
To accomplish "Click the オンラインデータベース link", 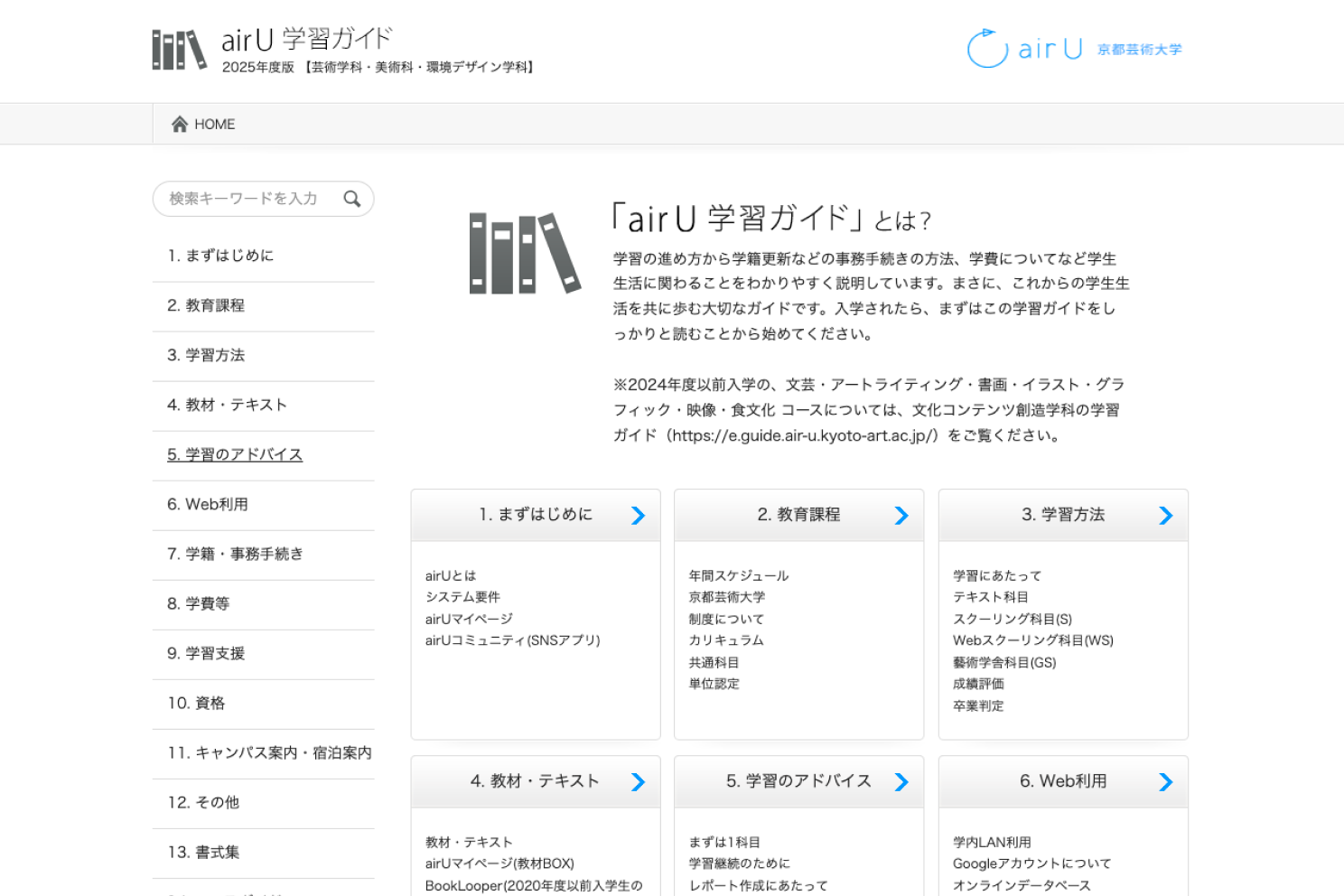I will click(x=1022, y=885).
